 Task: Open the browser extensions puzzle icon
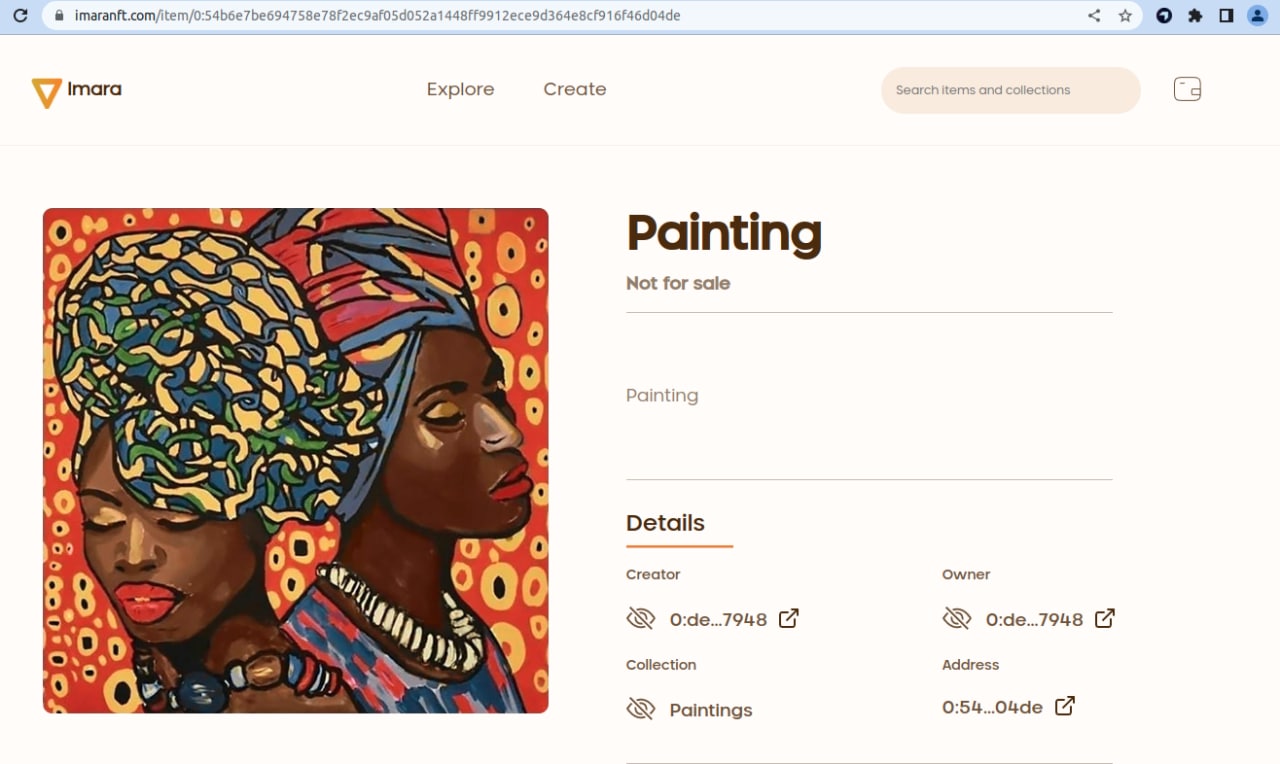pyautogui.click(x=1195, y=16)
